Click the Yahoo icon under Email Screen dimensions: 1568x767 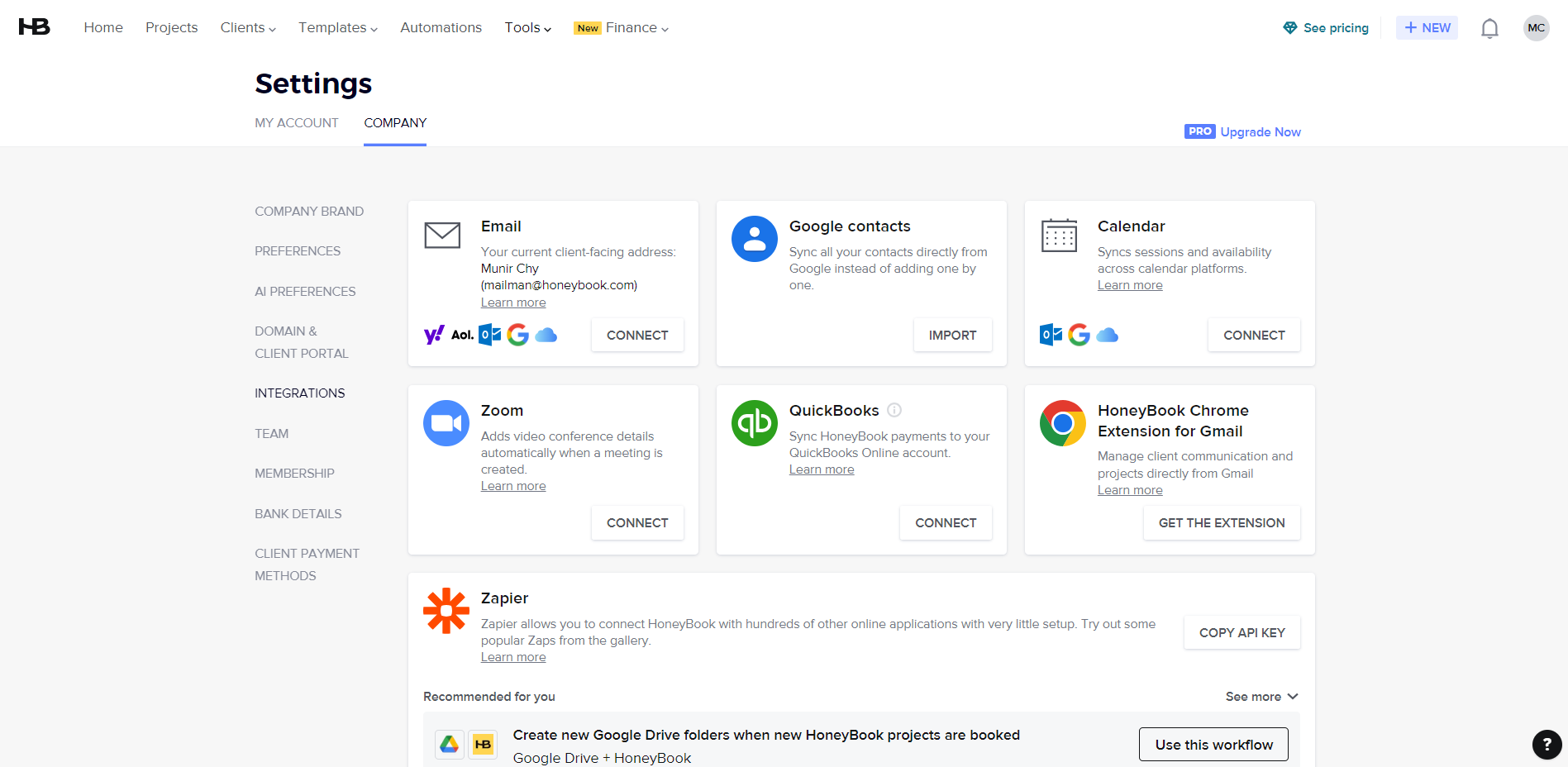(x=432, y=335)
